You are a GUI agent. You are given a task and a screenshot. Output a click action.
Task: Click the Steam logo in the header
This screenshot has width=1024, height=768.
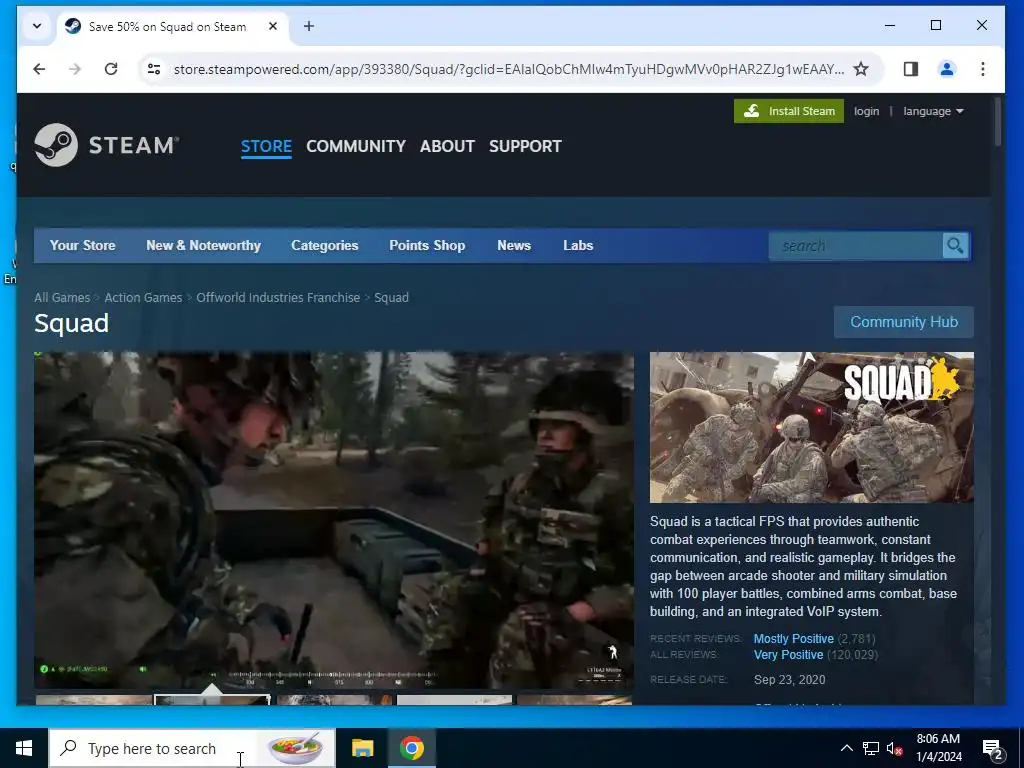coord(106,145)
